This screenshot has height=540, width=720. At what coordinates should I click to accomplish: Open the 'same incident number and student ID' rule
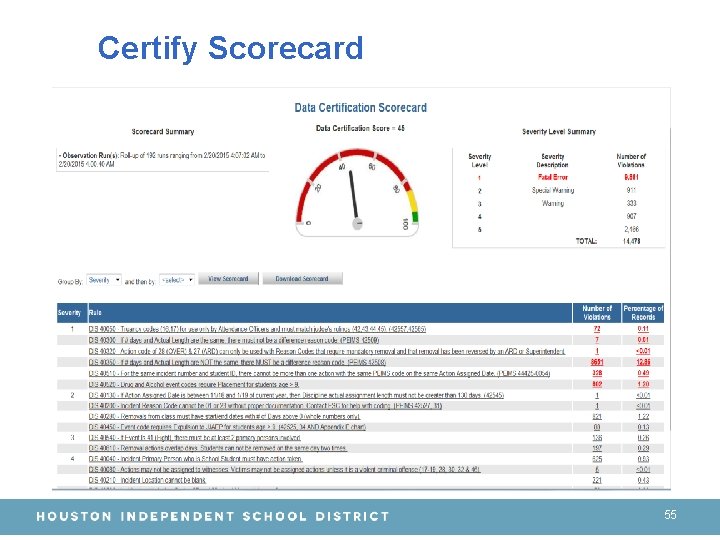click(319, 373)
